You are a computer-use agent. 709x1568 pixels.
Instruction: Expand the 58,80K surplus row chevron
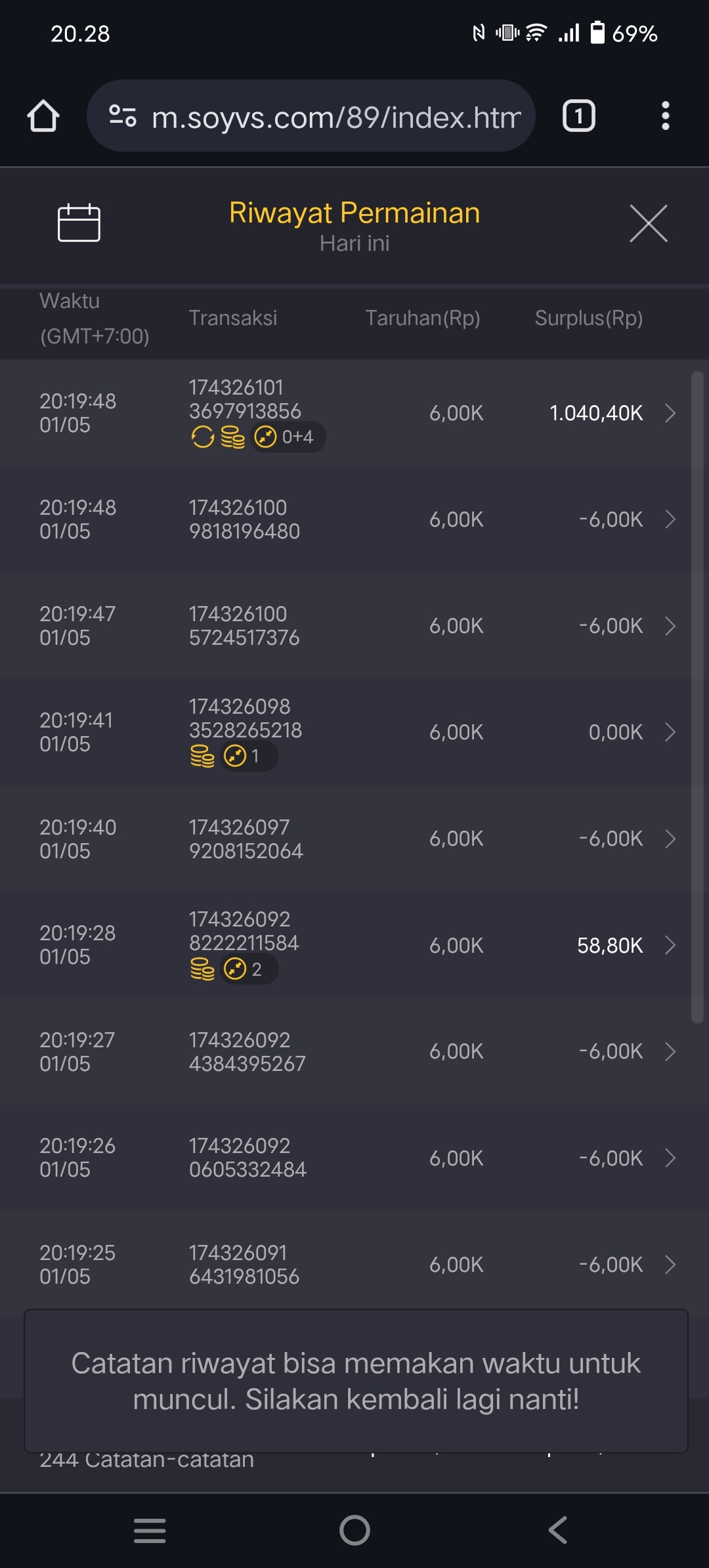pos(670,945)
